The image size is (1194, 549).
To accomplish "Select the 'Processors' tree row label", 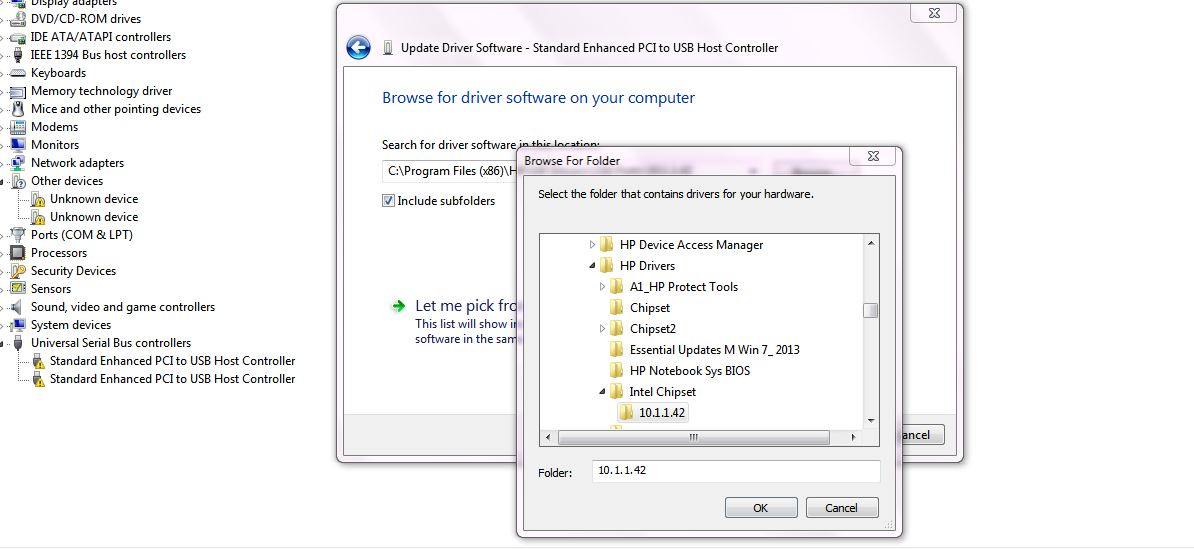I will click(x=59, y=253).
